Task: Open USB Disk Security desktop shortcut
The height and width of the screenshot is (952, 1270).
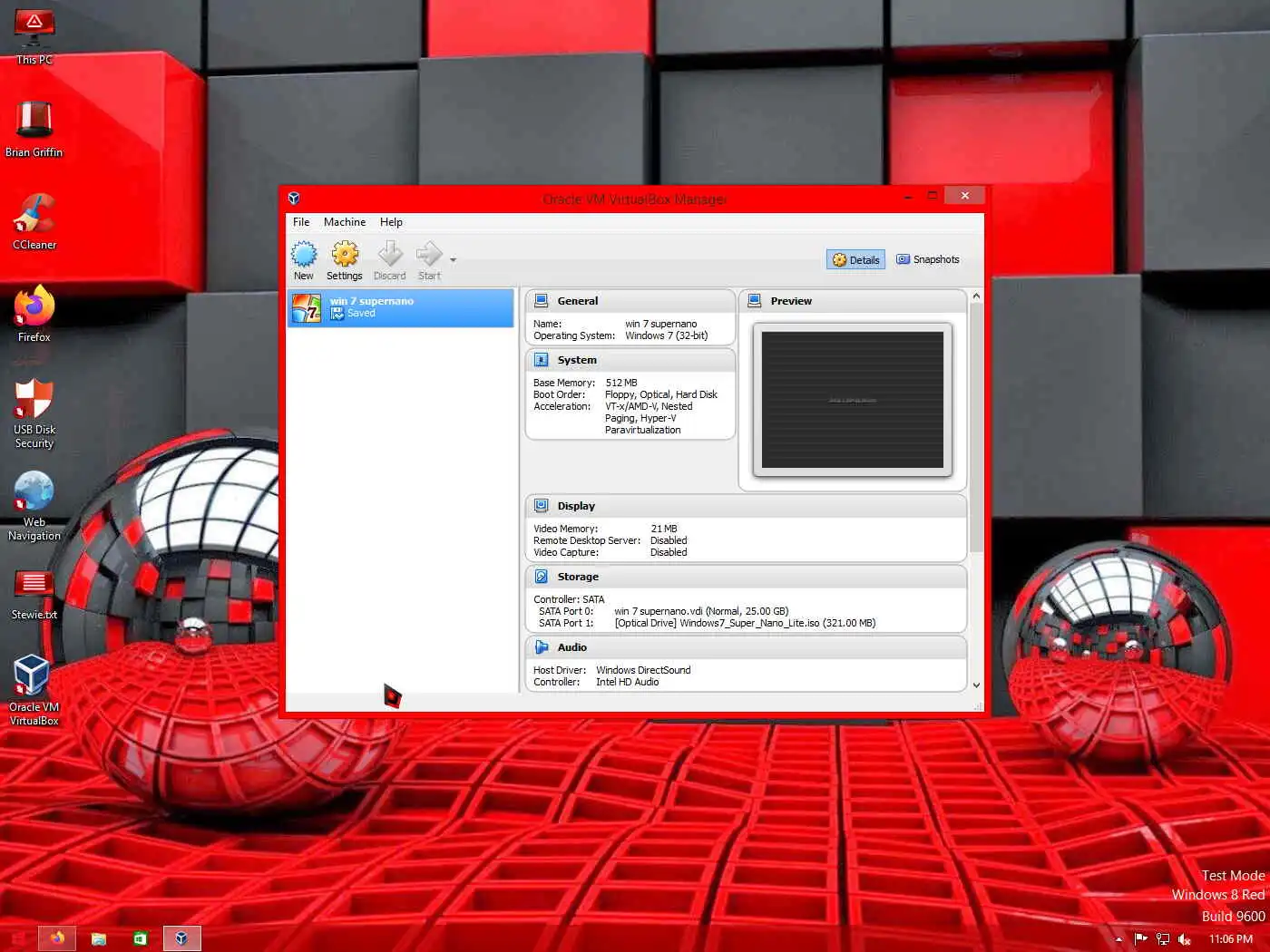Action: click(34, 413)
